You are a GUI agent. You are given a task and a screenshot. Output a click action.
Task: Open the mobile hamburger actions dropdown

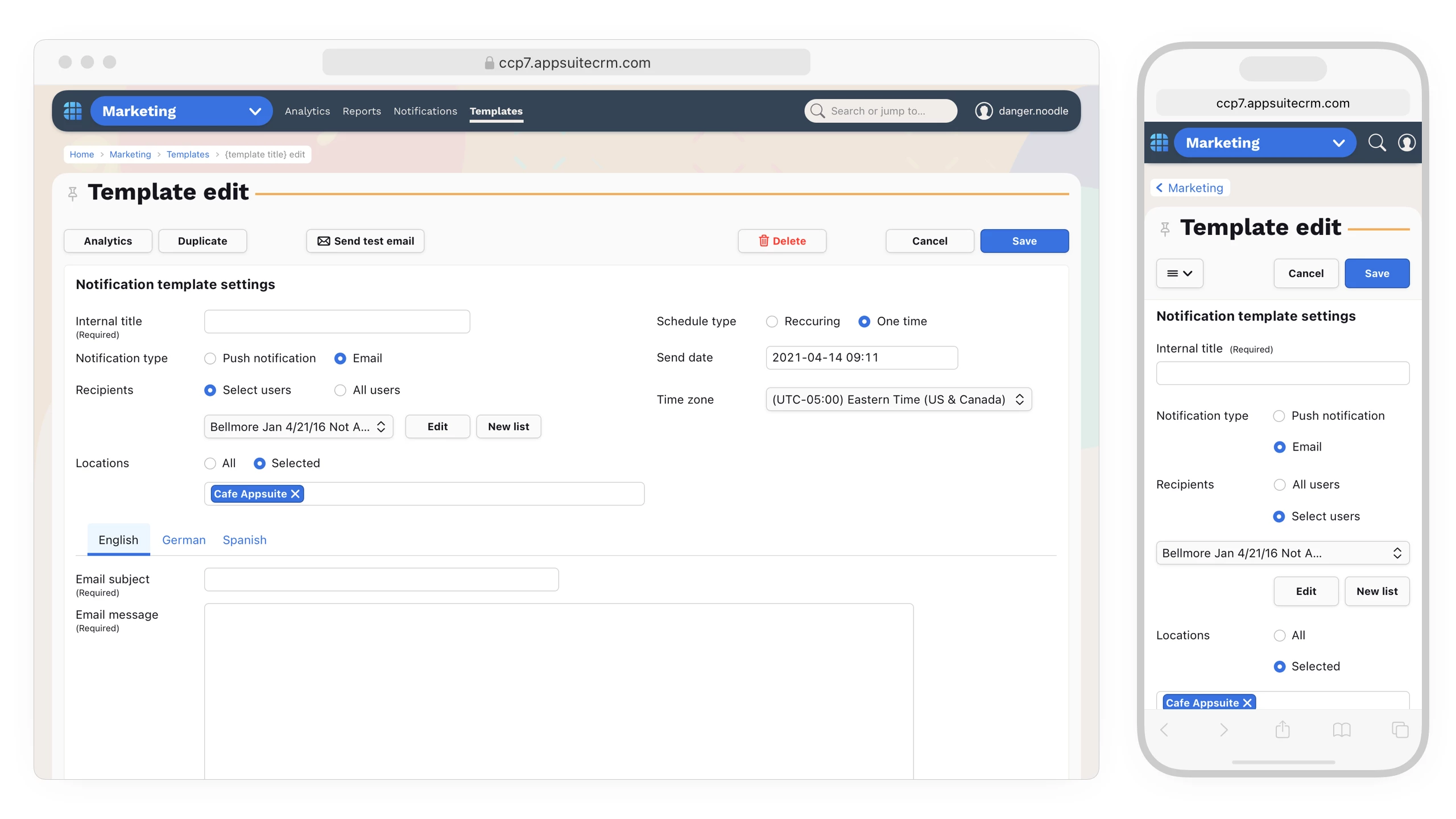[x=1179, y=274]
